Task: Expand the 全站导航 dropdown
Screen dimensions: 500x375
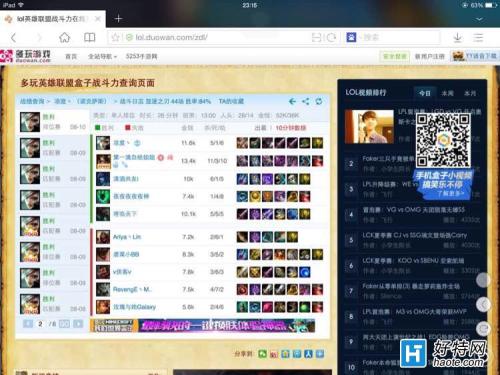Action: tap(102, 56)
